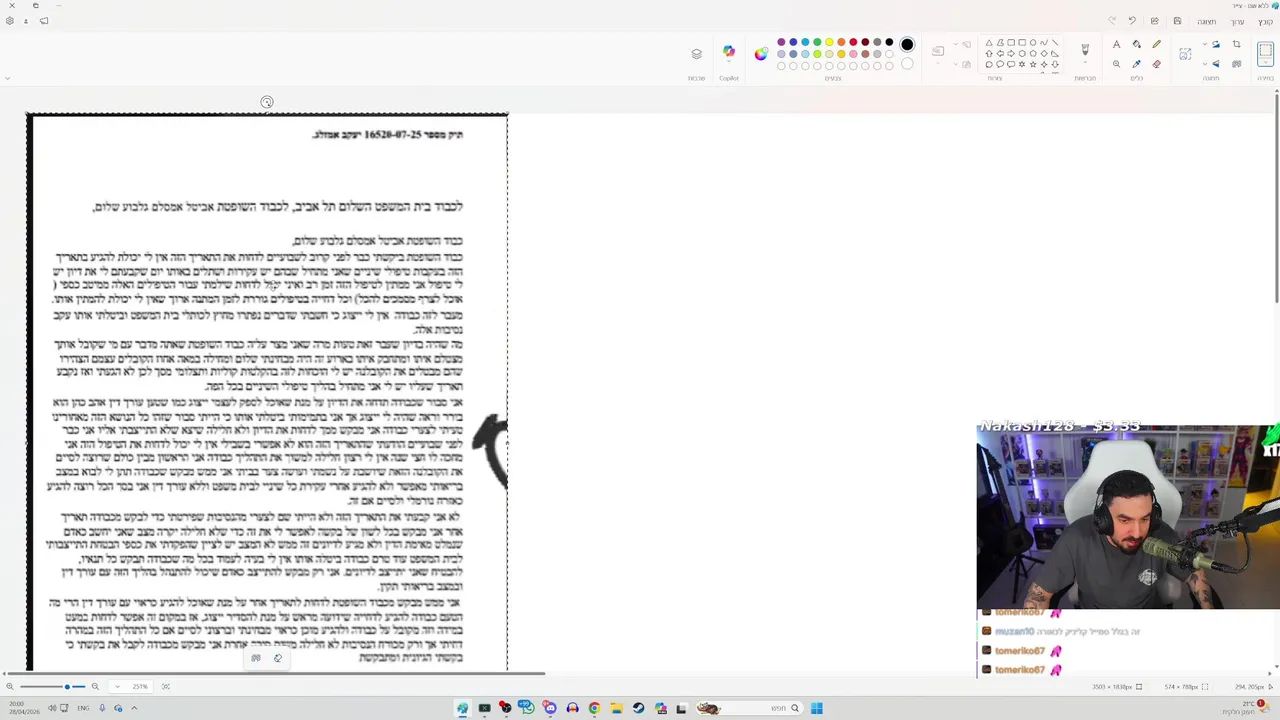Choose the Brushes tool

click(x=1085, y=49)
